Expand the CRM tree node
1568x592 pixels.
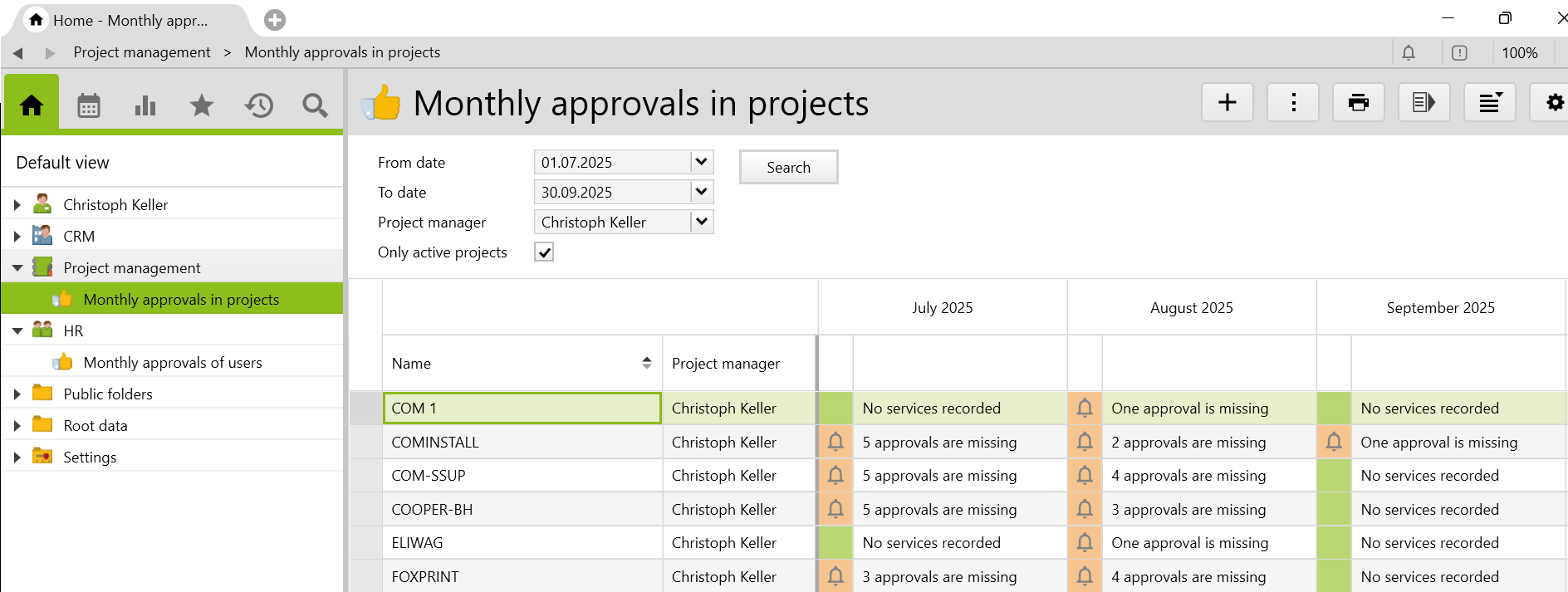17,237
